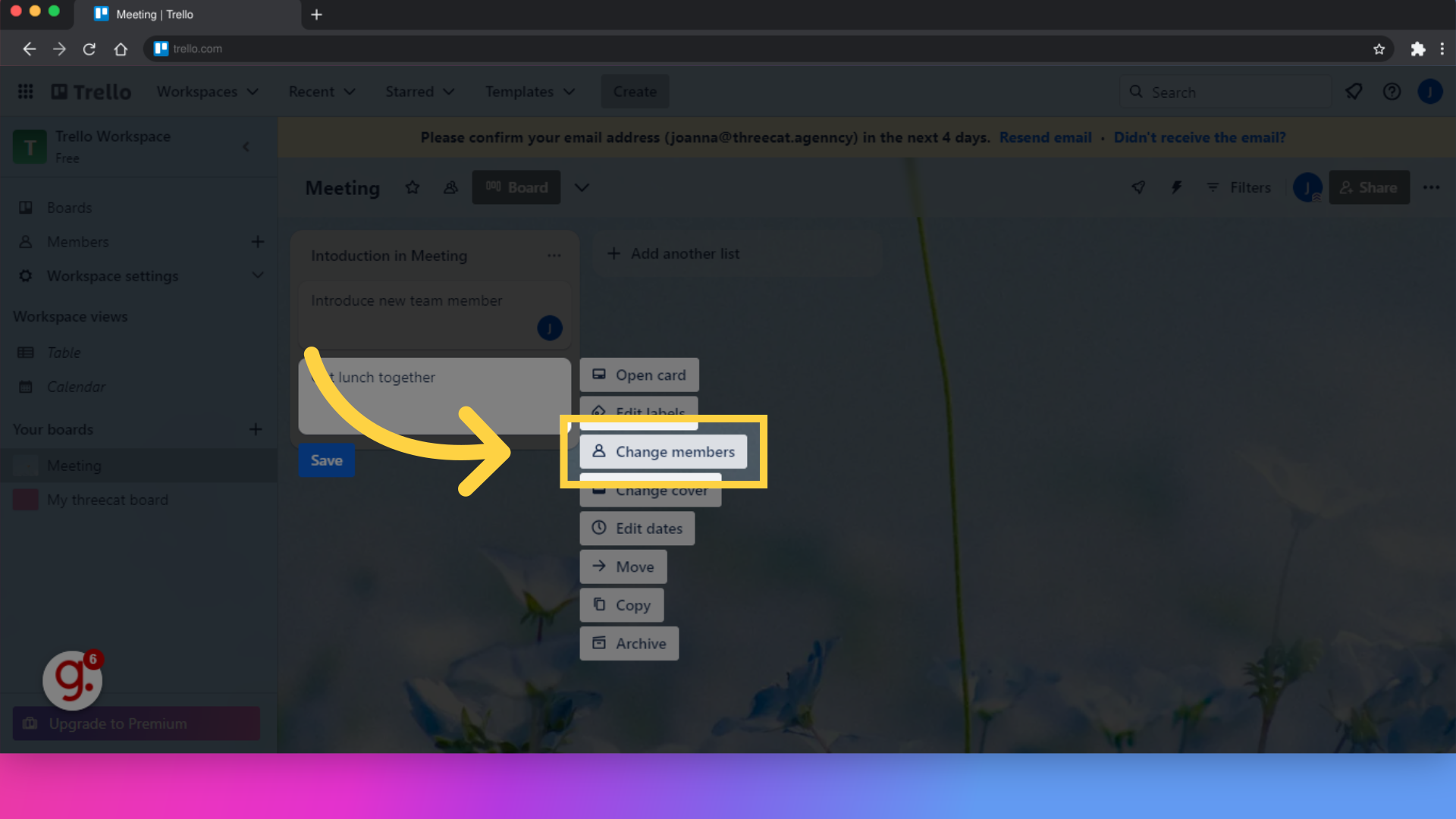Viewport: 1456px width, 819px height.
Task: Select Move from quick menu
Action: click(623, 566)
